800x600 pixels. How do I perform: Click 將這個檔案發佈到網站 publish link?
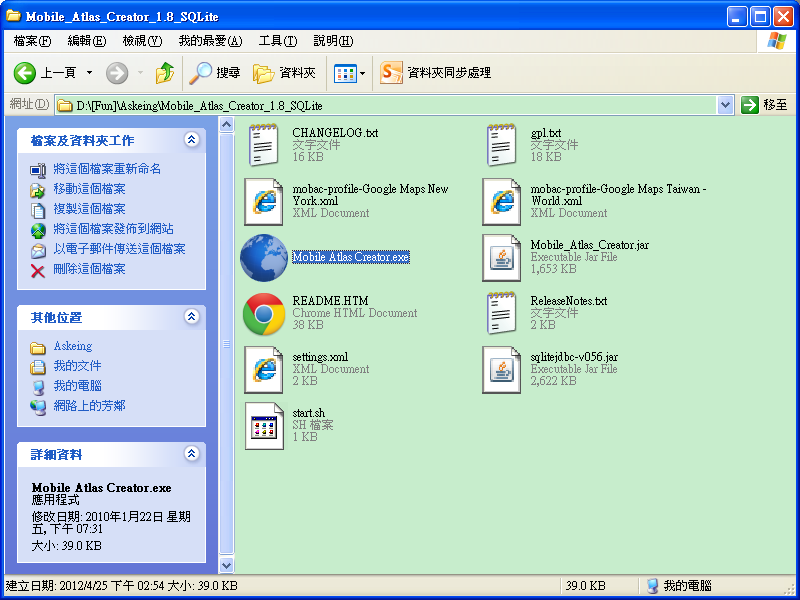click(113, 229)
